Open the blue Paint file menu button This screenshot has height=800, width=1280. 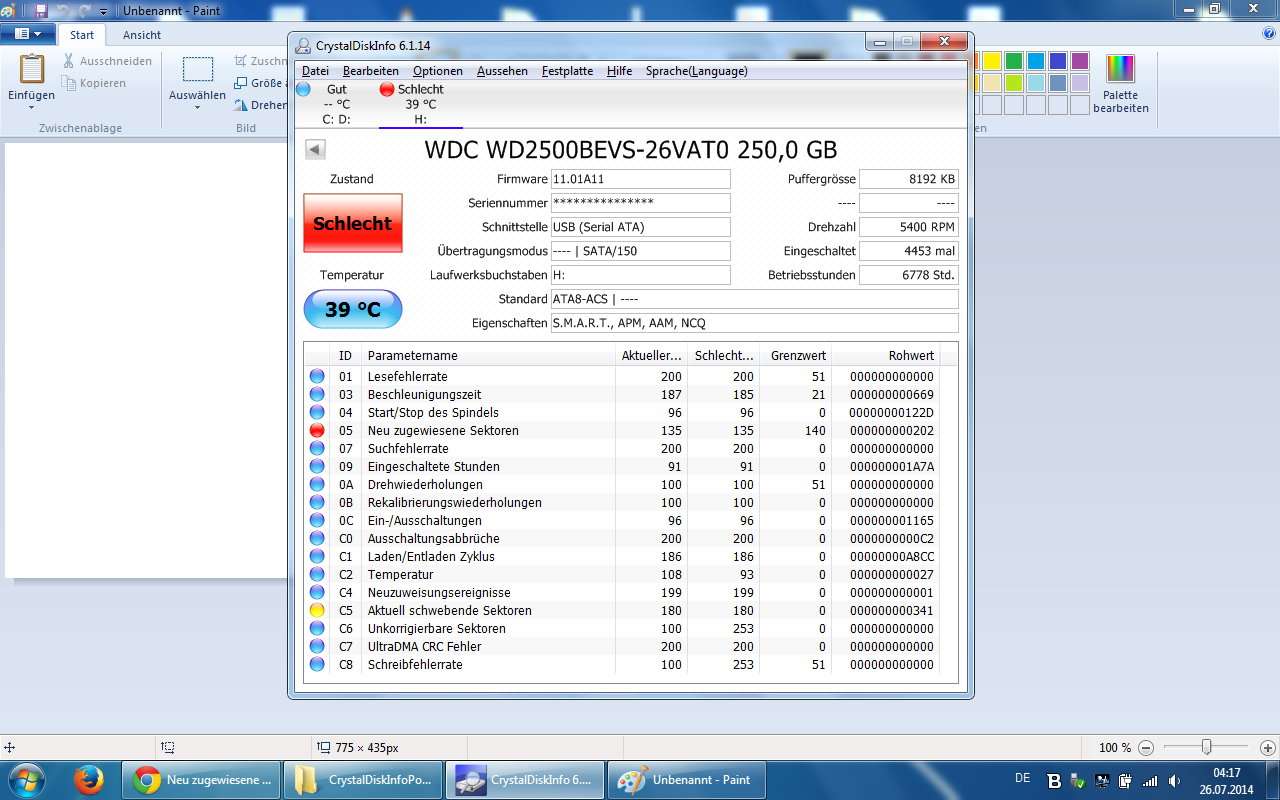coord(28,34)
